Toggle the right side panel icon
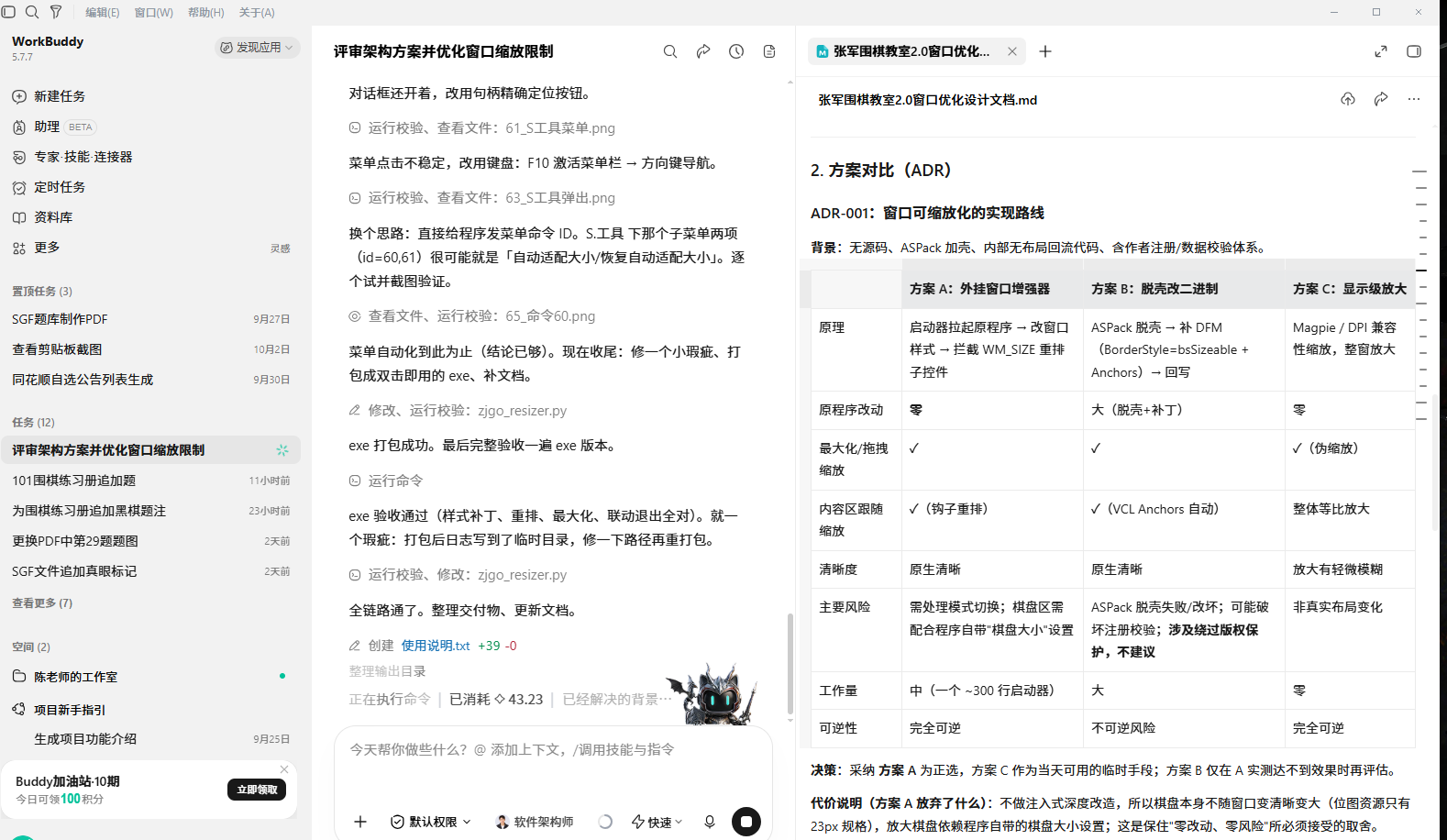Screen dimensions: 1447x840 (x=1414, y=51)
